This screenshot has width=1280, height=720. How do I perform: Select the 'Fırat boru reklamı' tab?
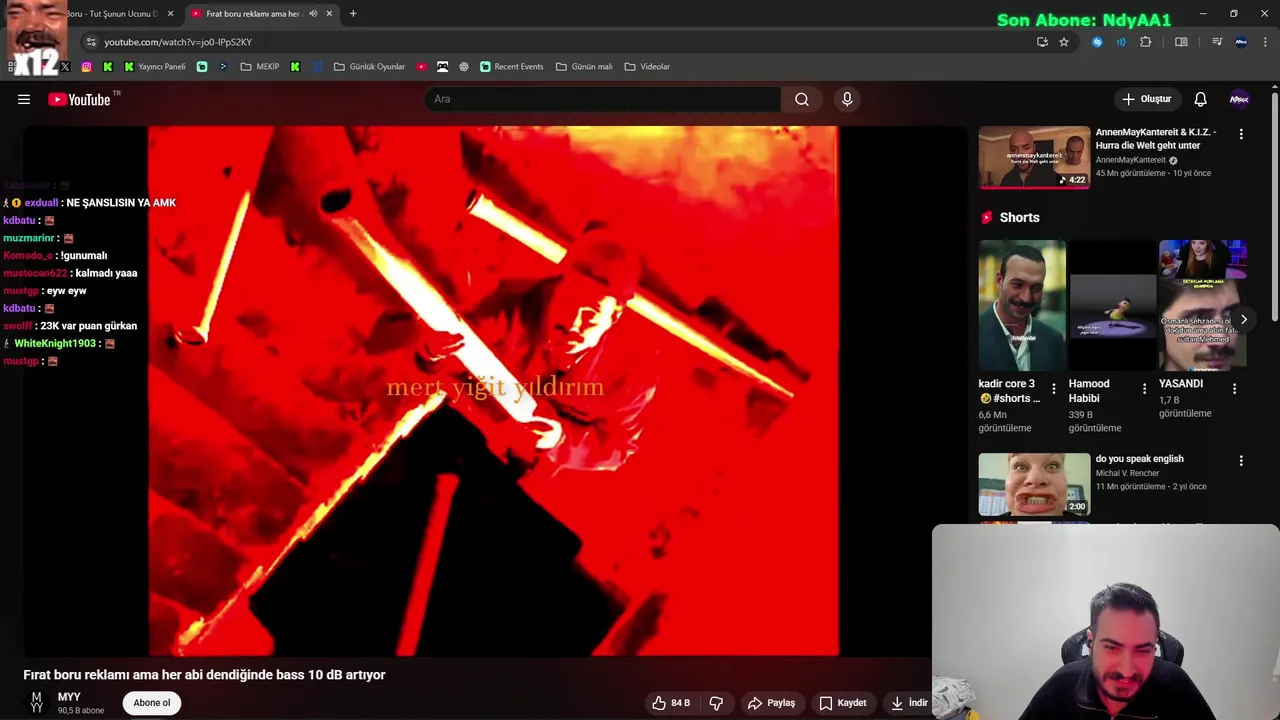point(253,14)
